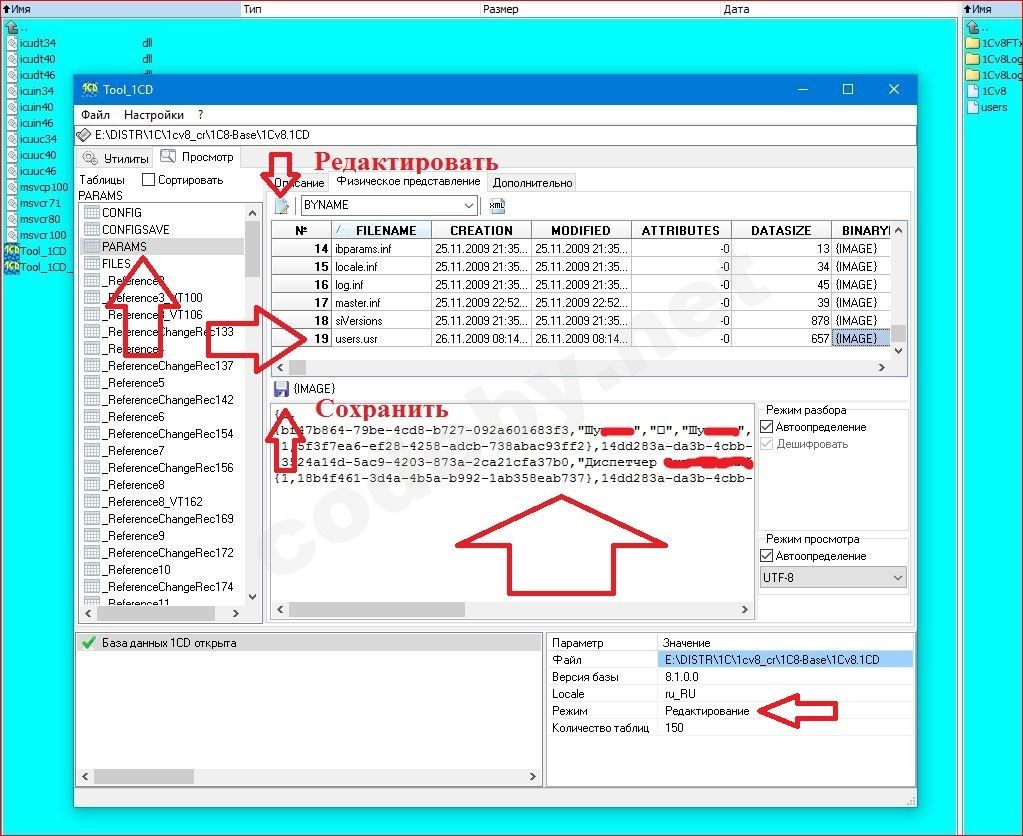
Task: Click green check icon in log panel
Action: pyautogui.click(x=88, y=643)
